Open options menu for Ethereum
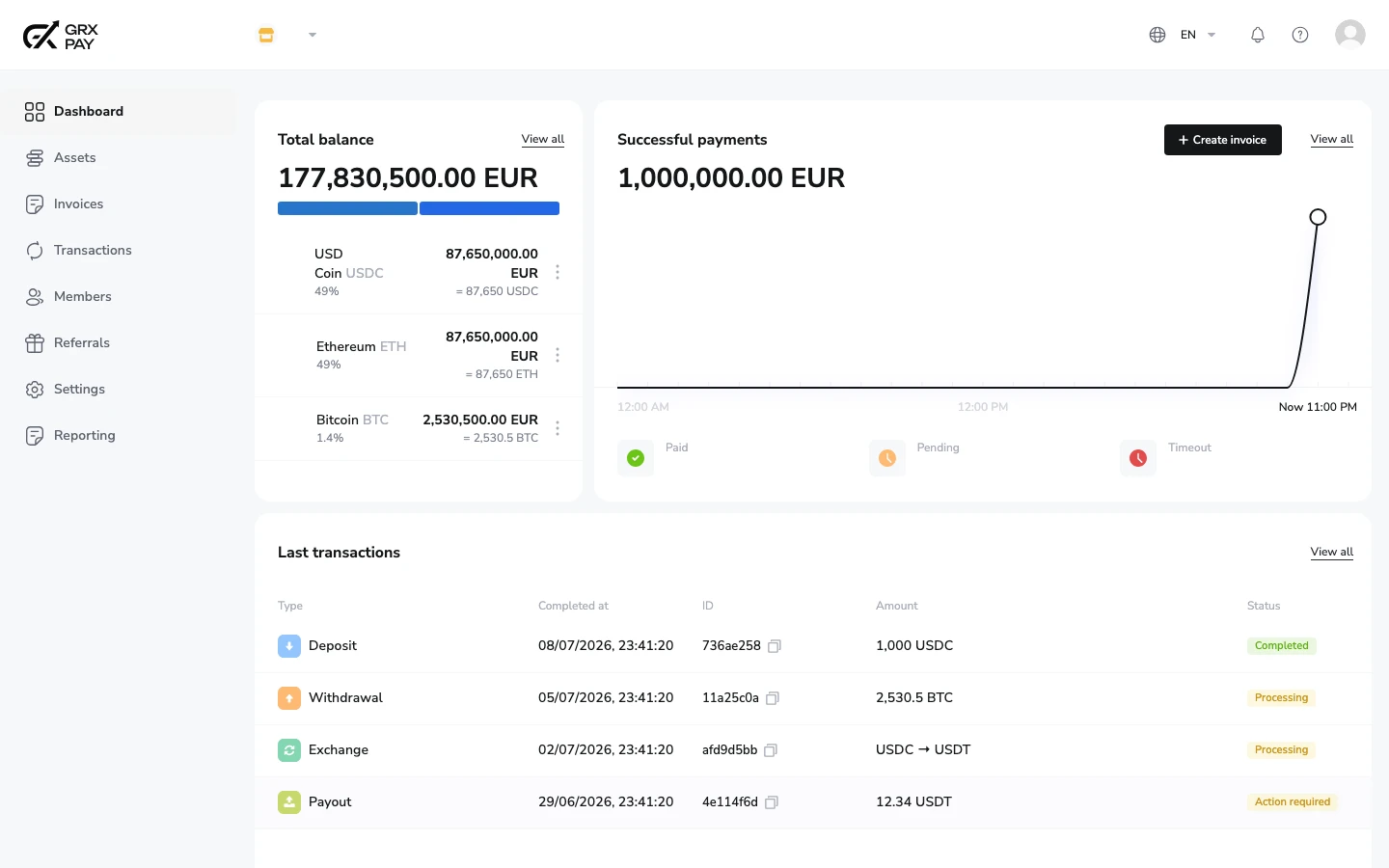Screen dimensions: 1389x868 [558, 355]
